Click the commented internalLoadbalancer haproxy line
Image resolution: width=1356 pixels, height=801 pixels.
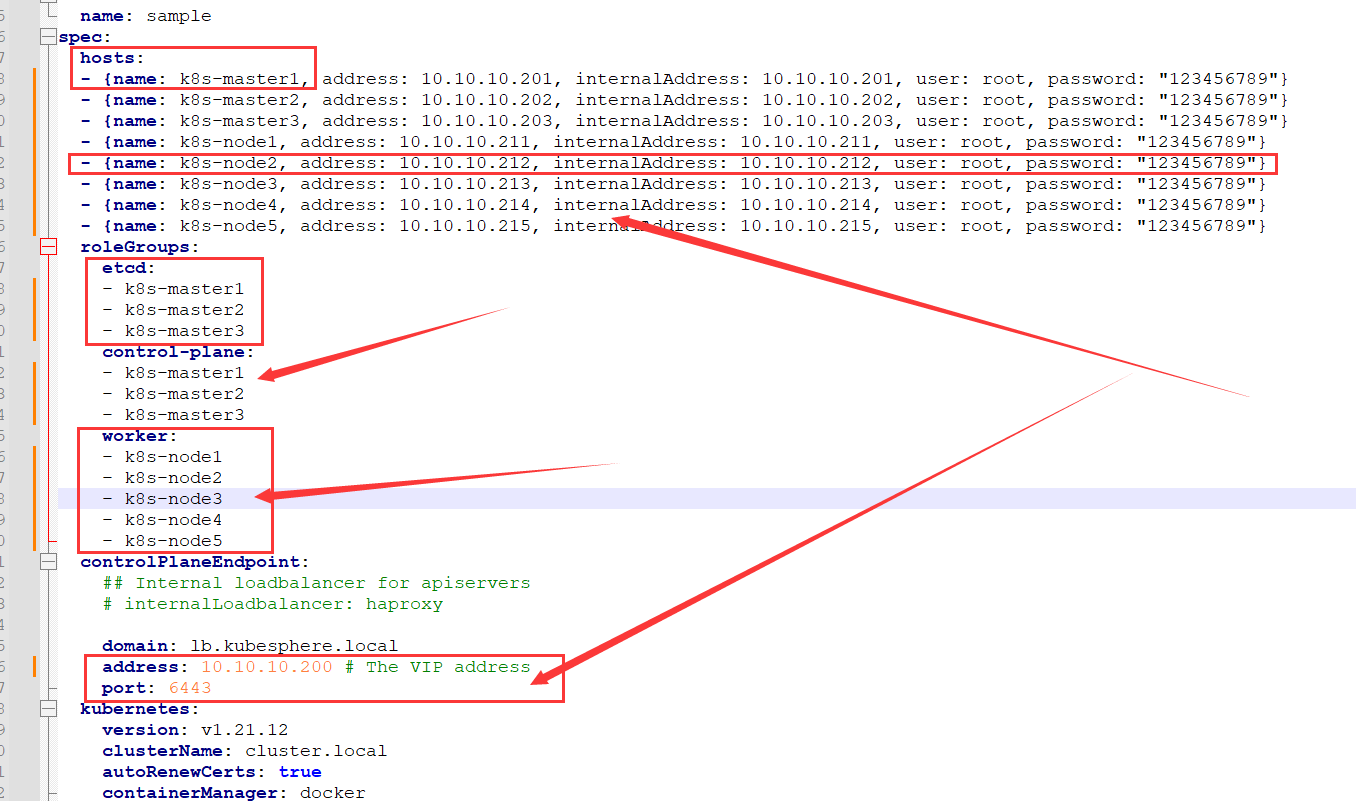(x=272, y=603)
